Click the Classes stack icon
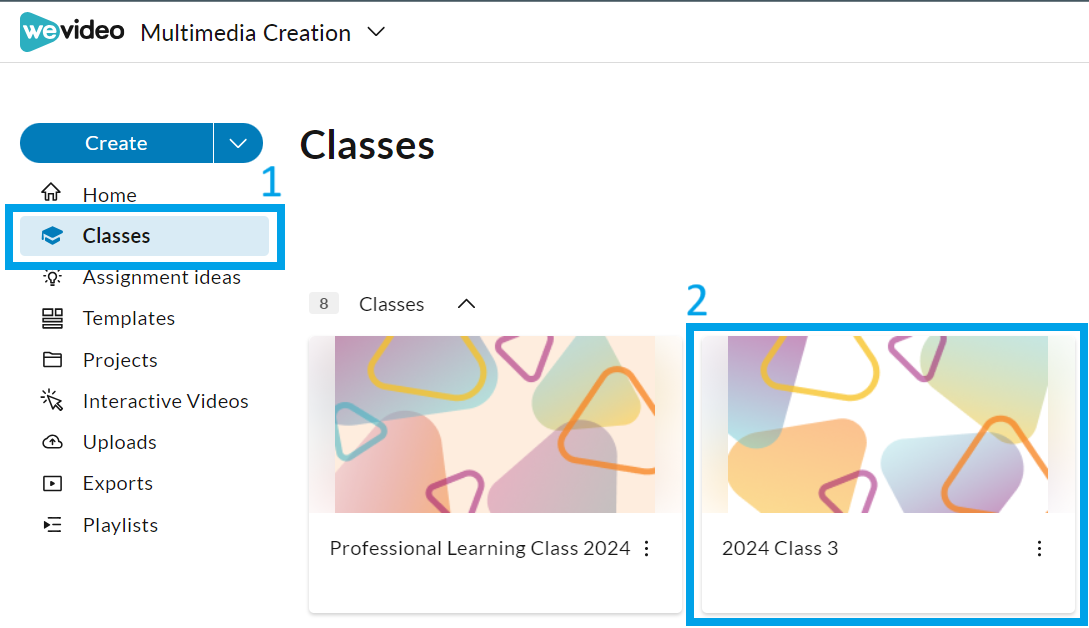Image resolution: width=1089 pixels, height=628 pixels. point(51,235)
